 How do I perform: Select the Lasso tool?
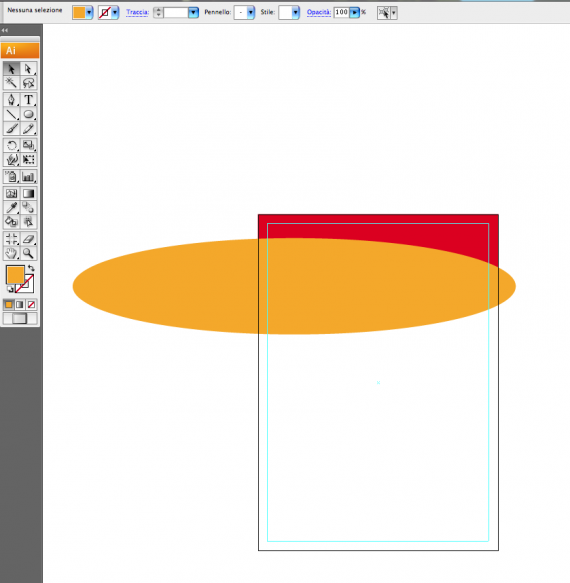(28, 83)
